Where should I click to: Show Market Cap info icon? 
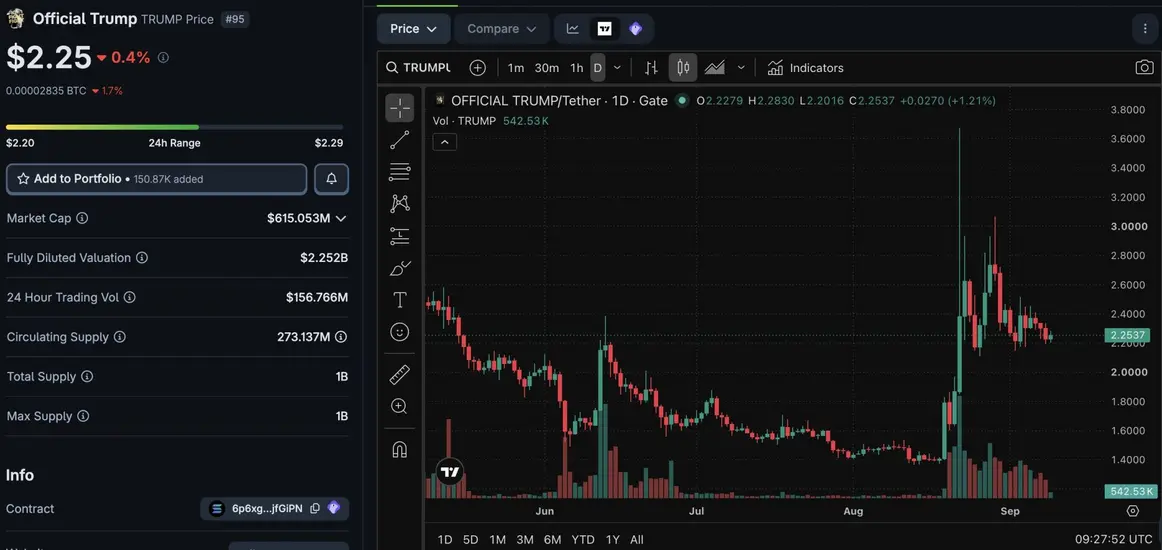(82, 218)
